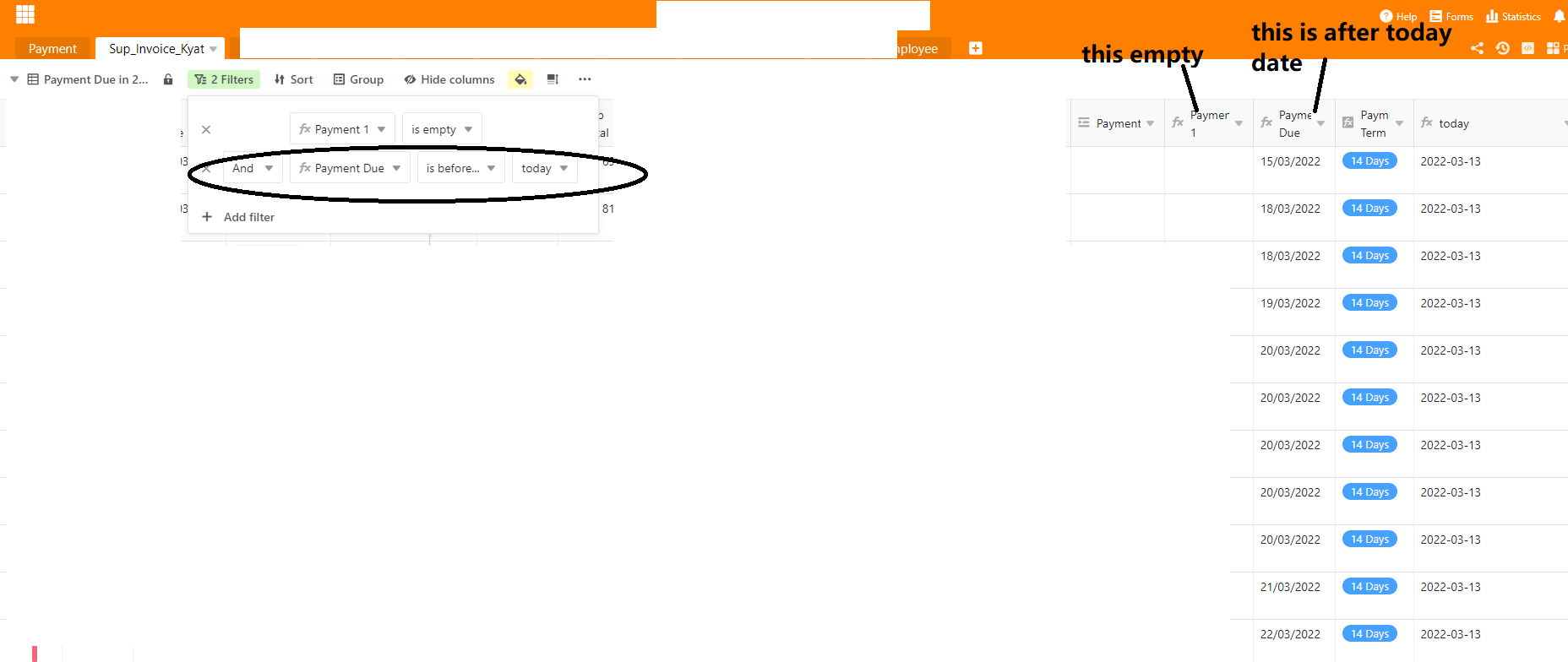Click the add new table plus icon

(x=975, y=48)
